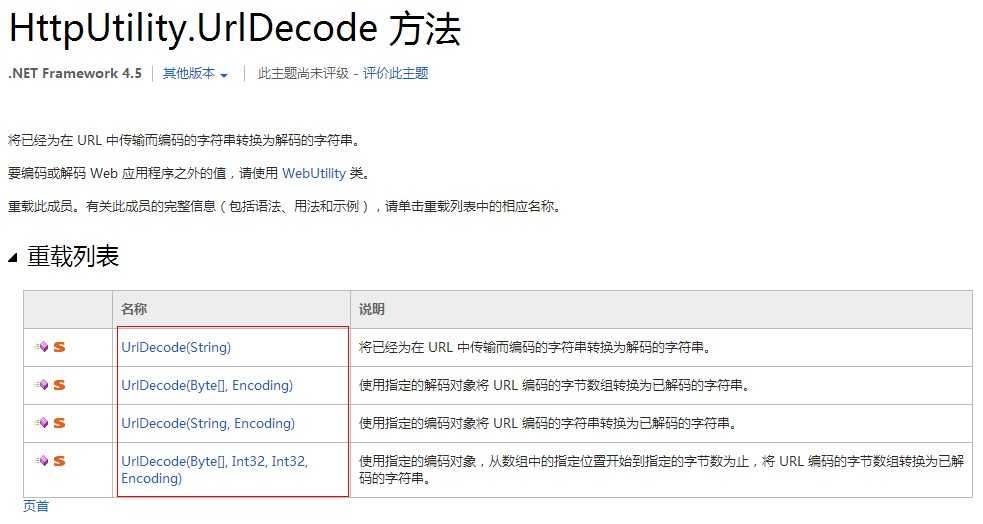
Task: Click the sentence 要编码或解码 Web 应用程序之外的值
Action: coord(189,173)
